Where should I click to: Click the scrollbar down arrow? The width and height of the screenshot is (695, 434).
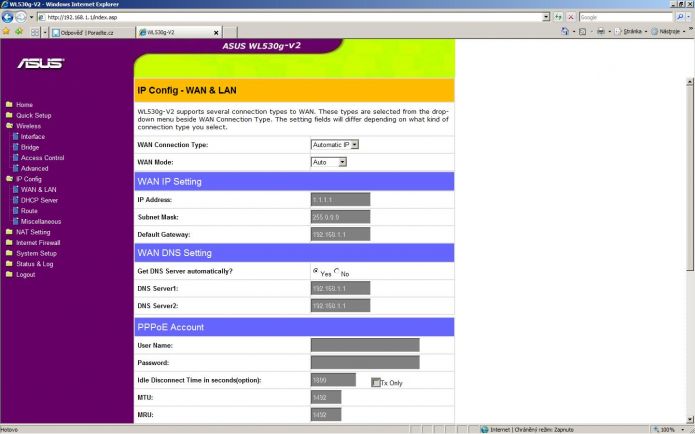point(690,420)
